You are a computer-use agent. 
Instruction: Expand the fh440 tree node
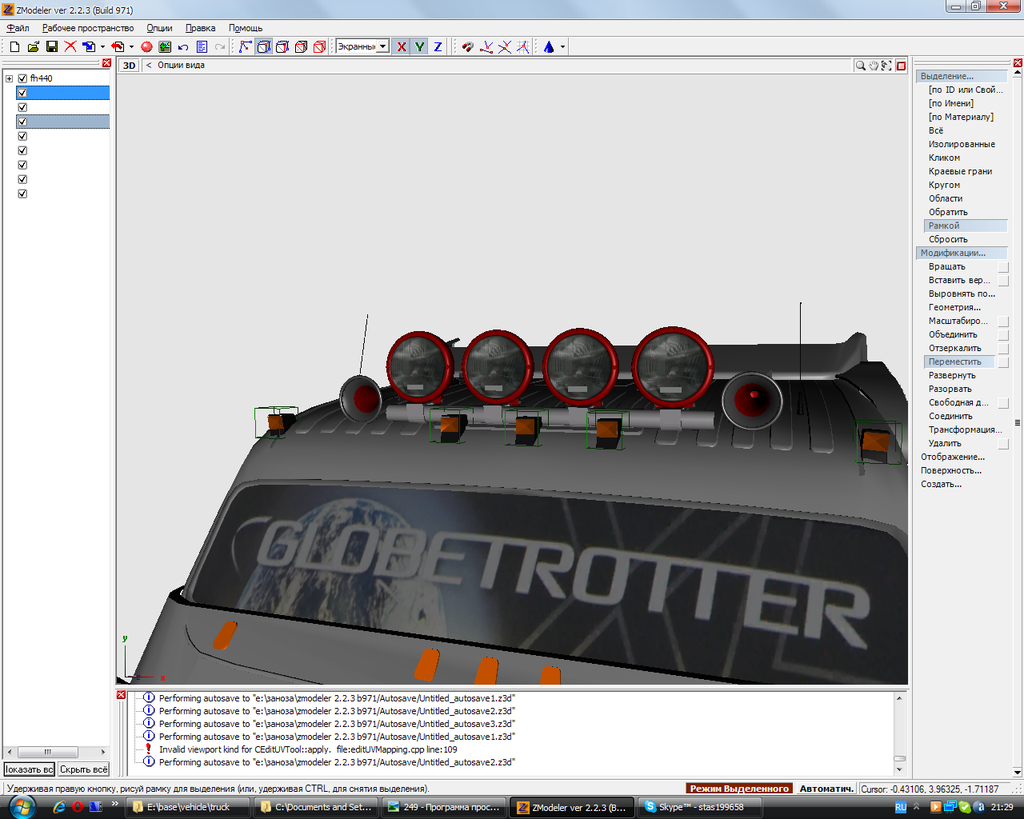click(x=9, y=78)
